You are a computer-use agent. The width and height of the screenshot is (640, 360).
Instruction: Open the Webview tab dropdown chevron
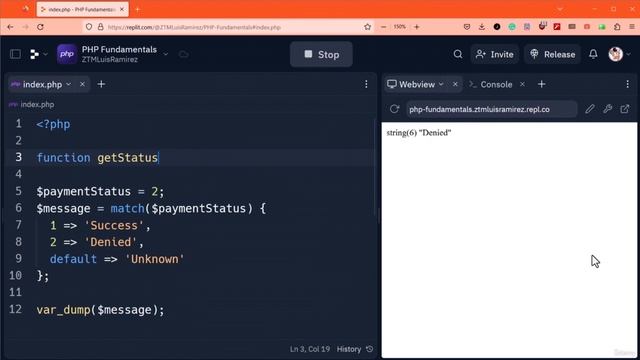point(441,84)
